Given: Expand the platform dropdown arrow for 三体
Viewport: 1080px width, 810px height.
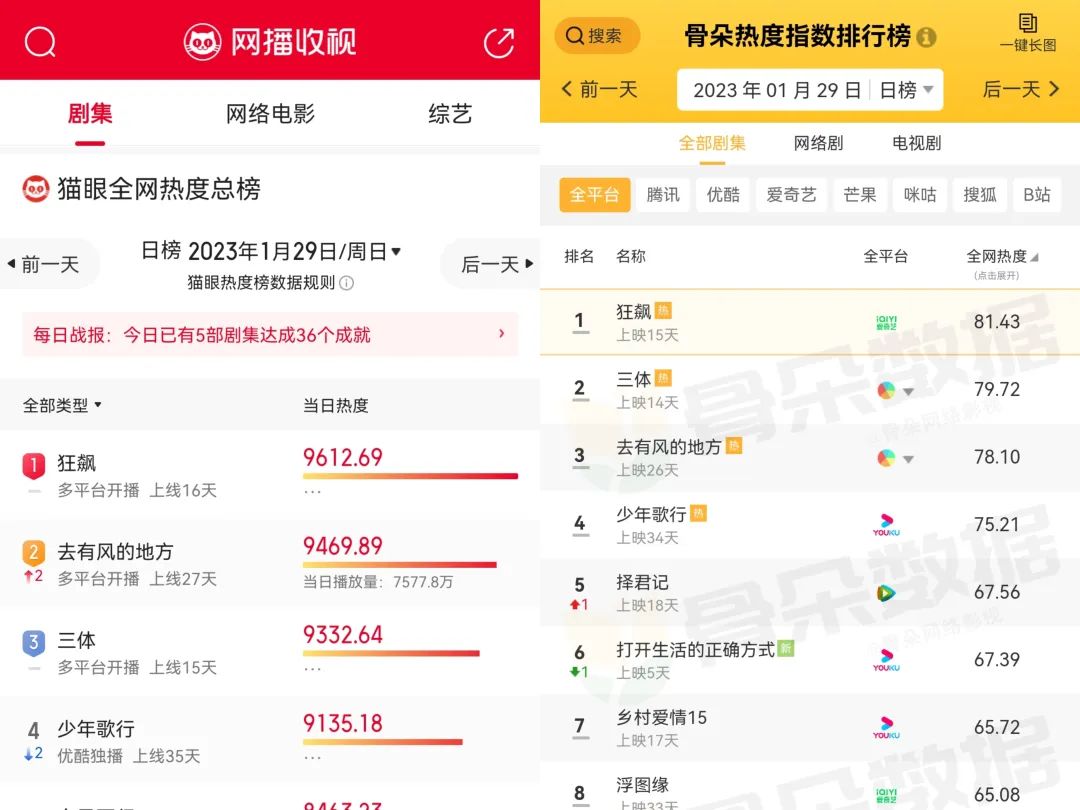Looking at the screenshot, I should pyautogui.click(x=908, y=391).
